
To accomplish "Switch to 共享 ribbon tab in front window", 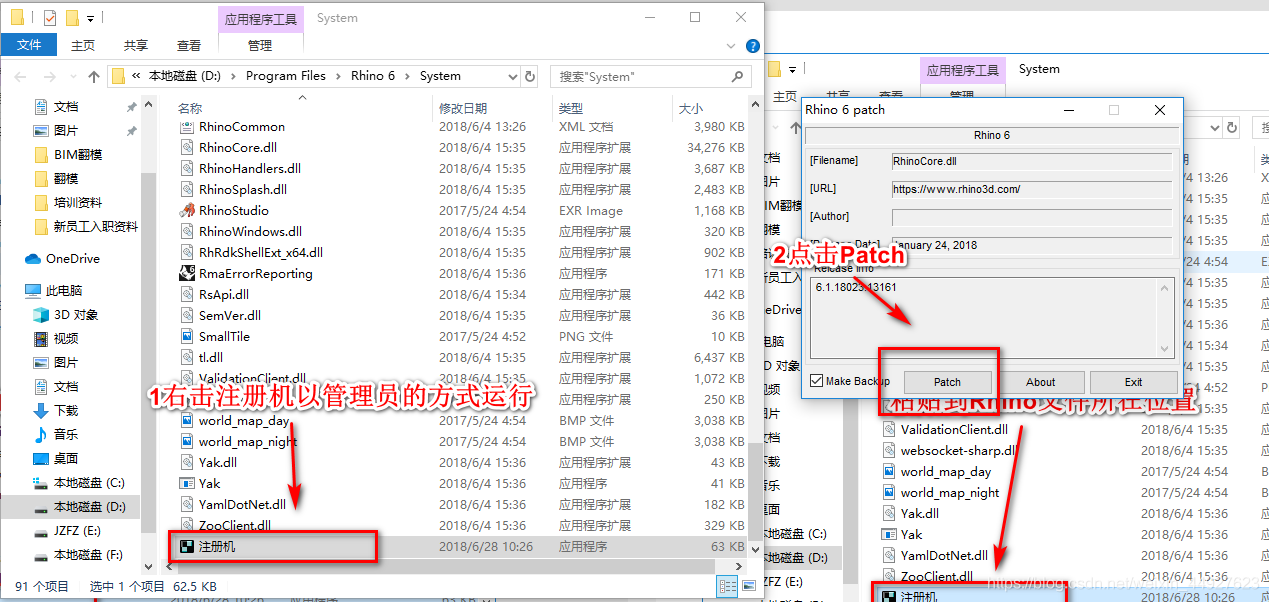I will (136, 45).
